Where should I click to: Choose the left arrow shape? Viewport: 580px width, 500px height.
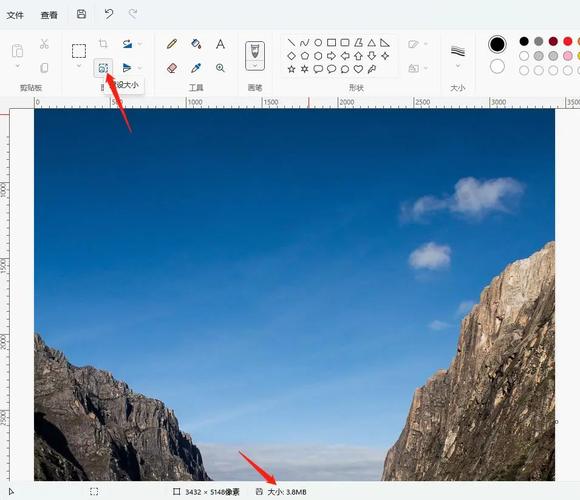345,56
